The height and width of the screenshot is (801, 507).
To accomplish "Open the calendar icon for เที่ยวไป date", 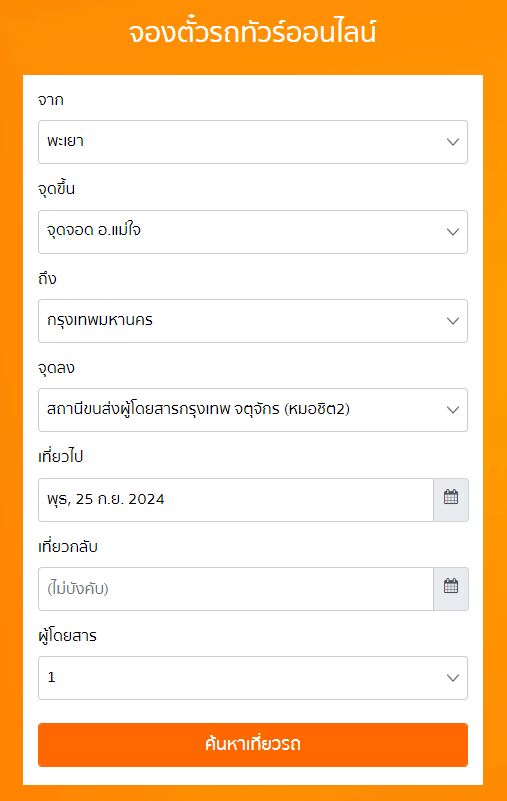I will coord(451,500).
